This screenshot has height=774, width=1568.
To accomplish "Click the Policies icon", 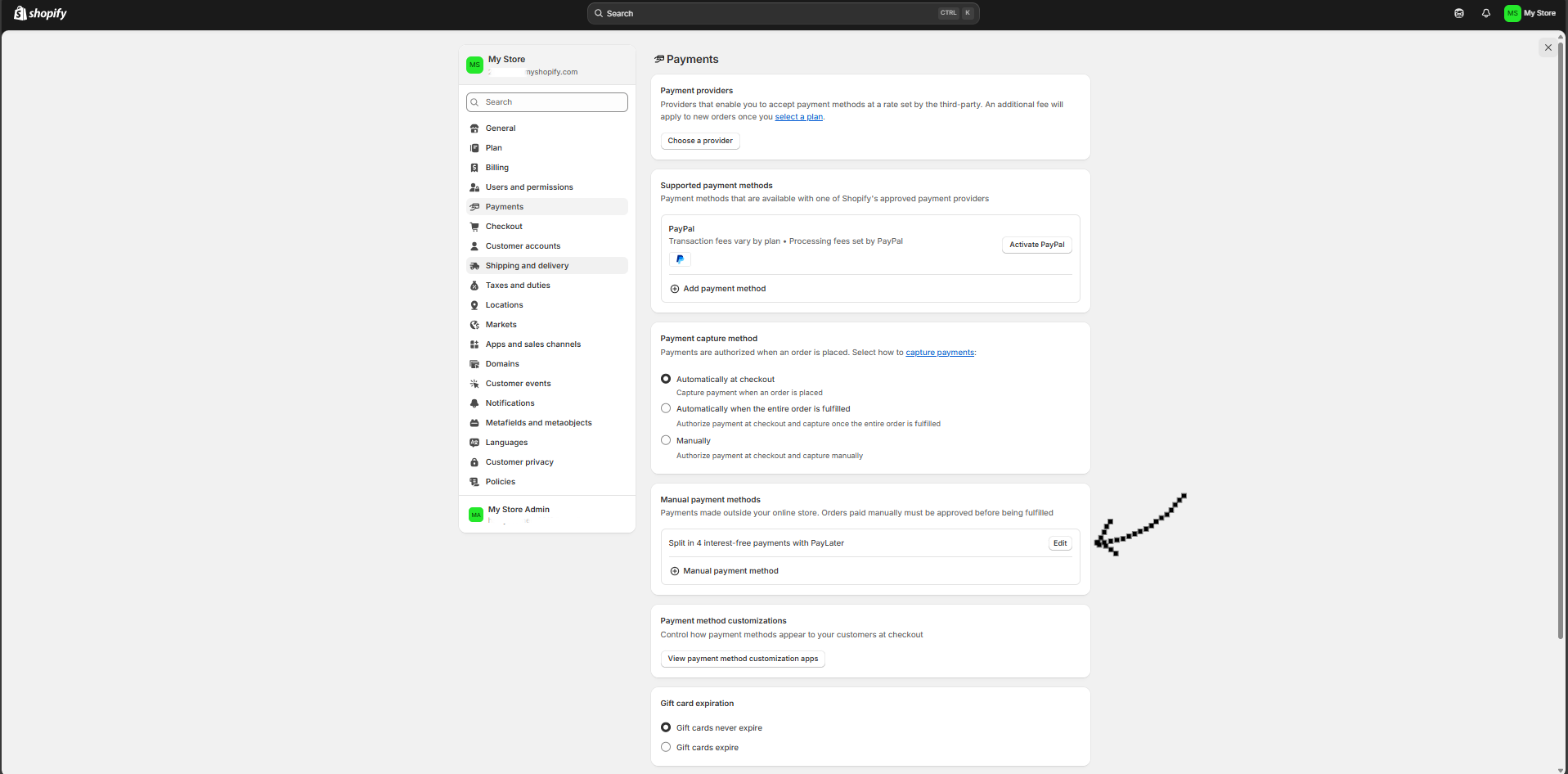I will point(474,482).
